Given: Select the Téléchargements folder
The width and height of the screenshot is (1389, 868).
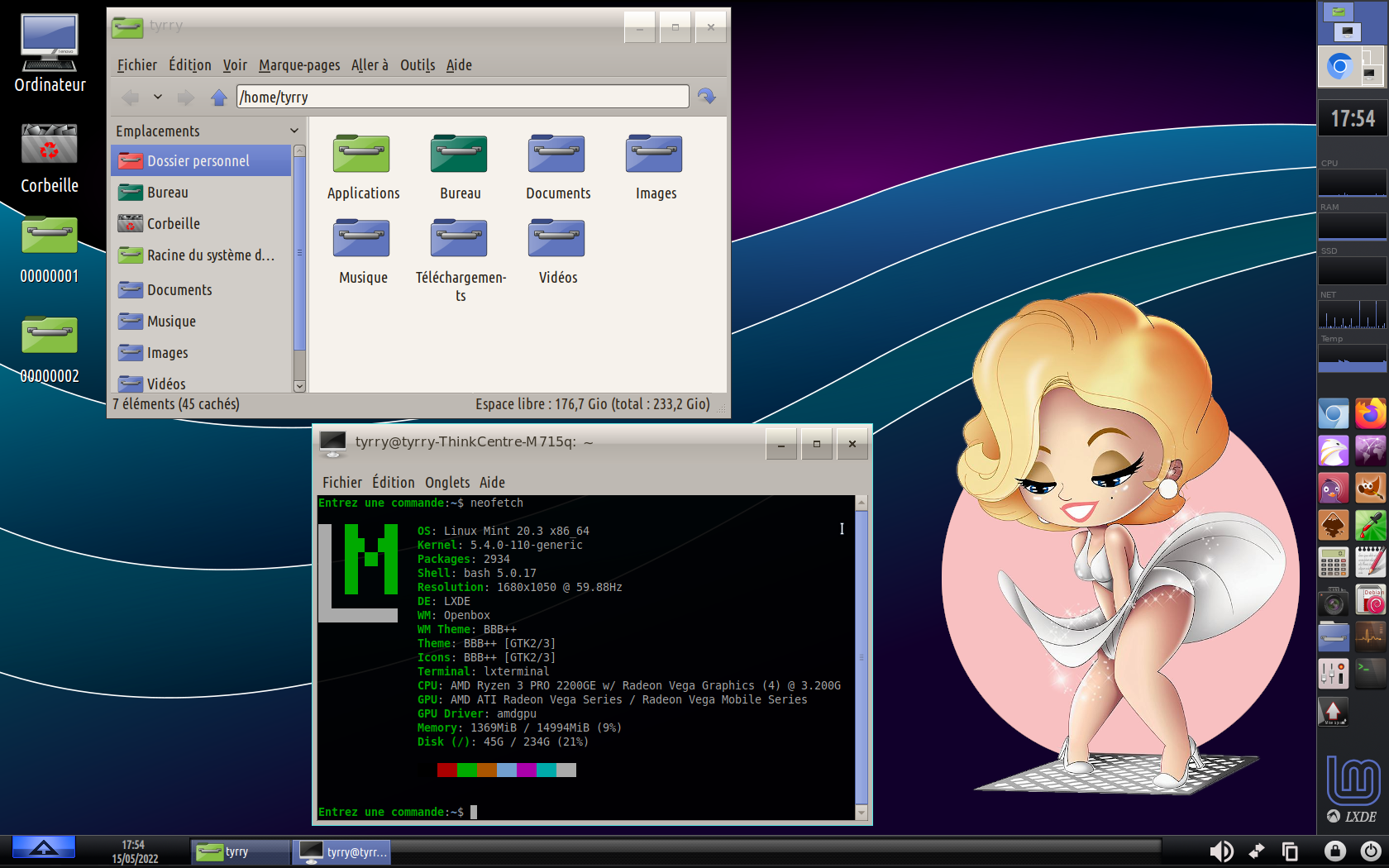Looking at the screenshot, I should point(461,260).
